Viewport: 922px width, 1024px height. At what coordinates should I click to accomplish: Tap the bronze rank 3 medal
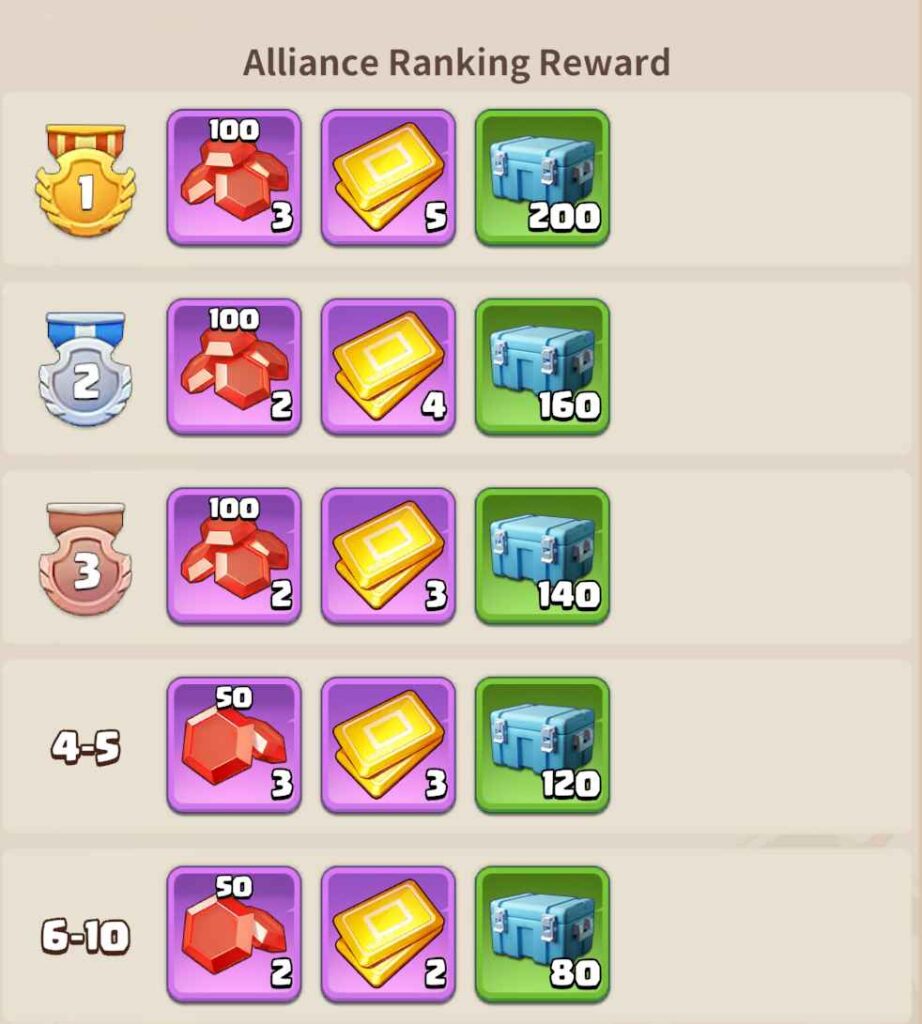click(x=86, y=559)
